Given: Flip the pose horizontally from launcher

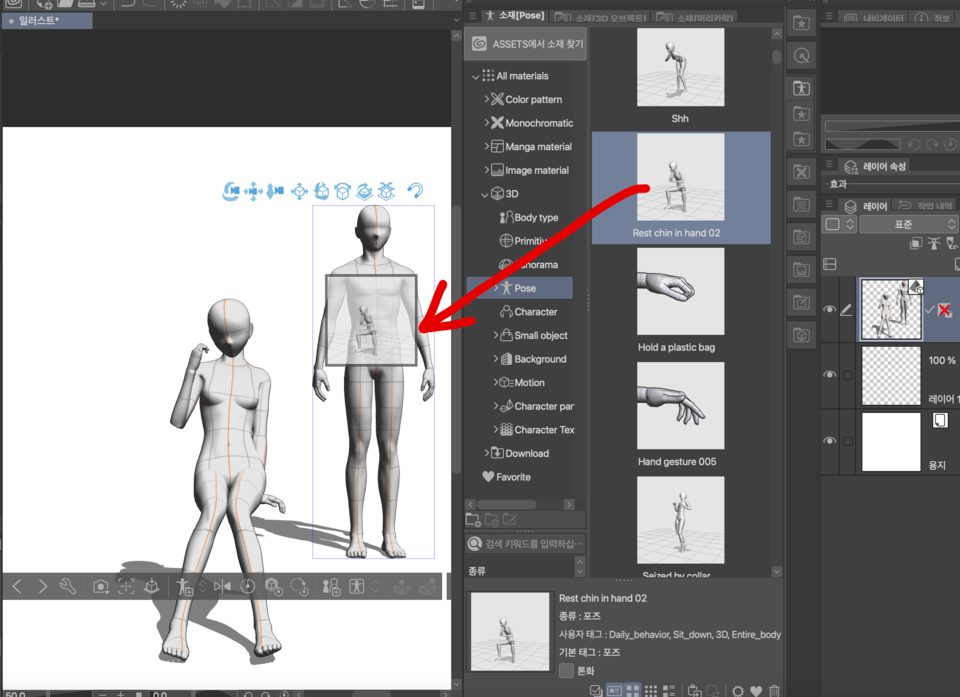Looking at the screenshot, I should point(222,587).
